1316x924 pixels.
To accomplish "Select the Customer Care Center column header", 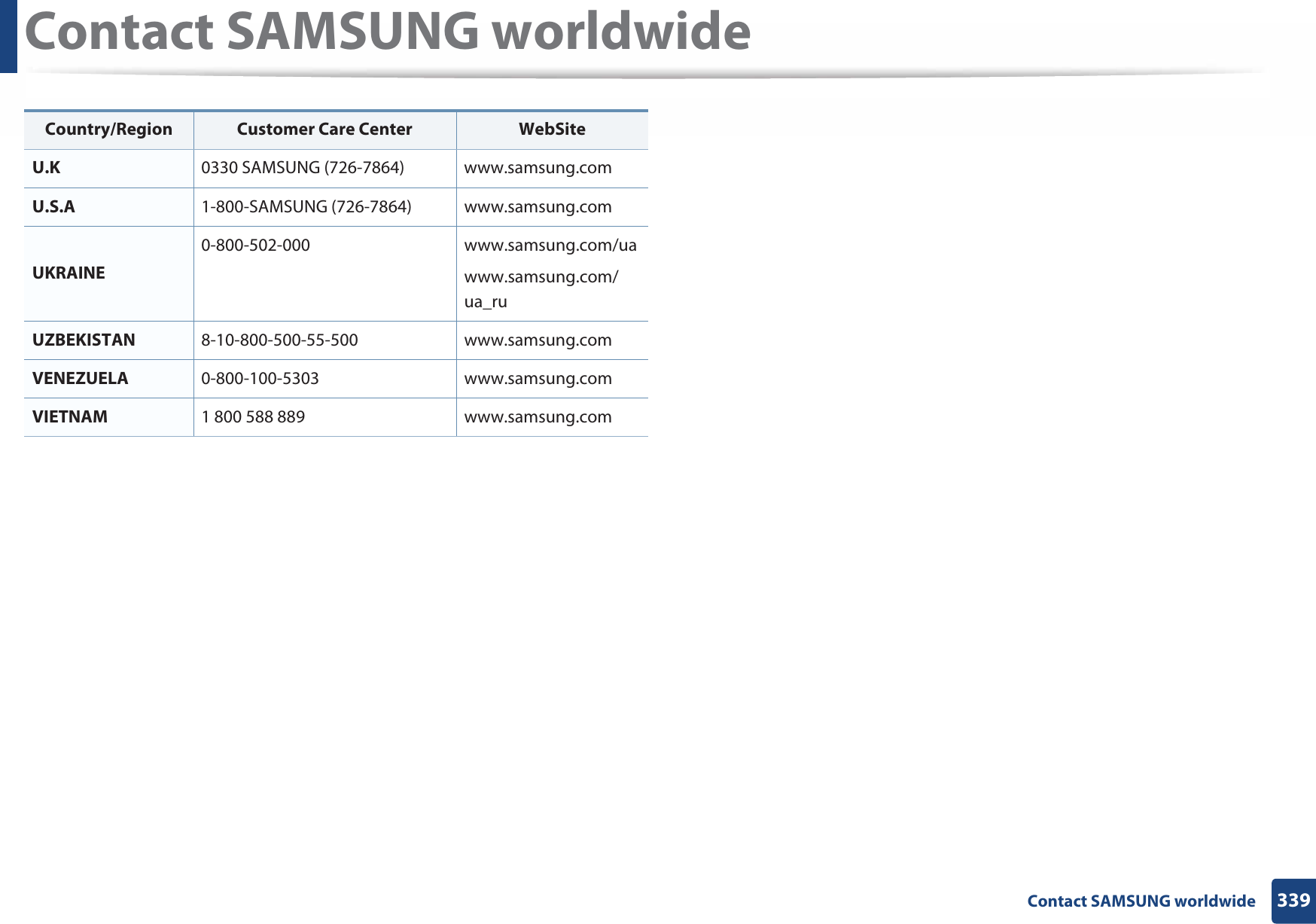I will 324,130.
